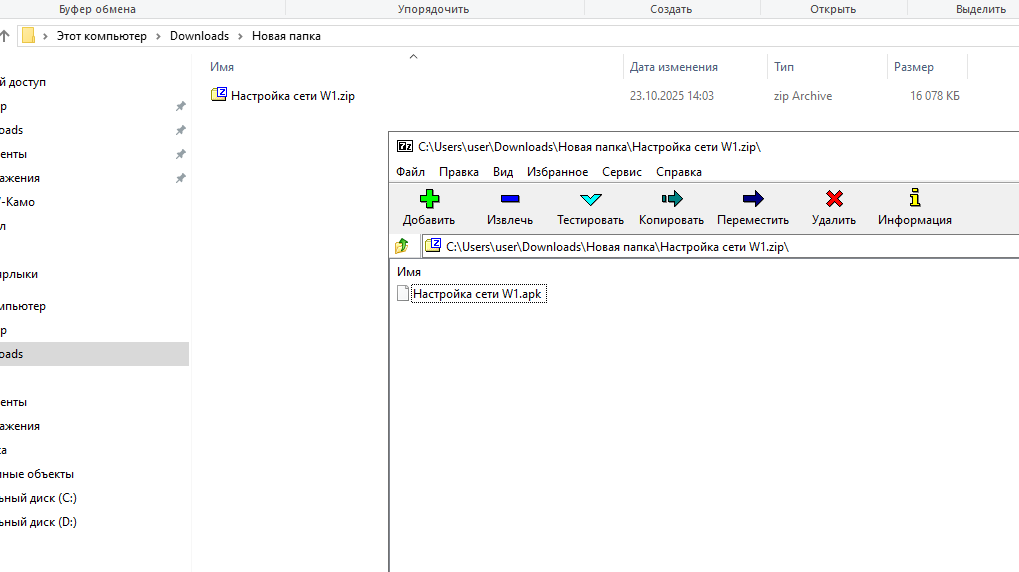
Task: Click the green Add (Добавить) icon
Action: (429, 199)
